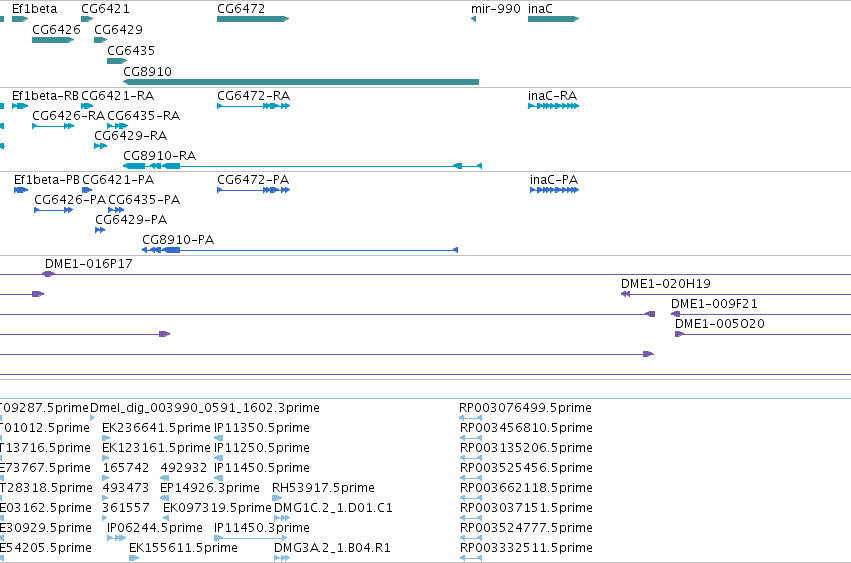Select the RP003037151.5prime EST label
Screen dimensions: 851x563
tap(526, 508)
